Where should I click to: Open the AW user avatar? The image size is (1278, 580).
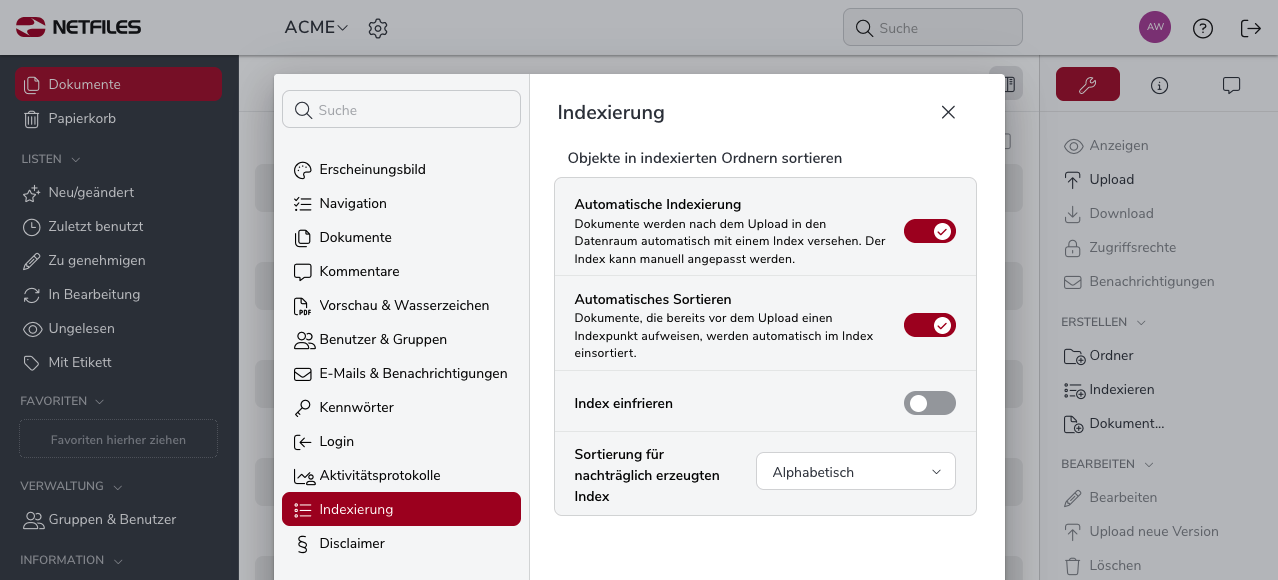pyautogui.click(x=1155, y=27)
